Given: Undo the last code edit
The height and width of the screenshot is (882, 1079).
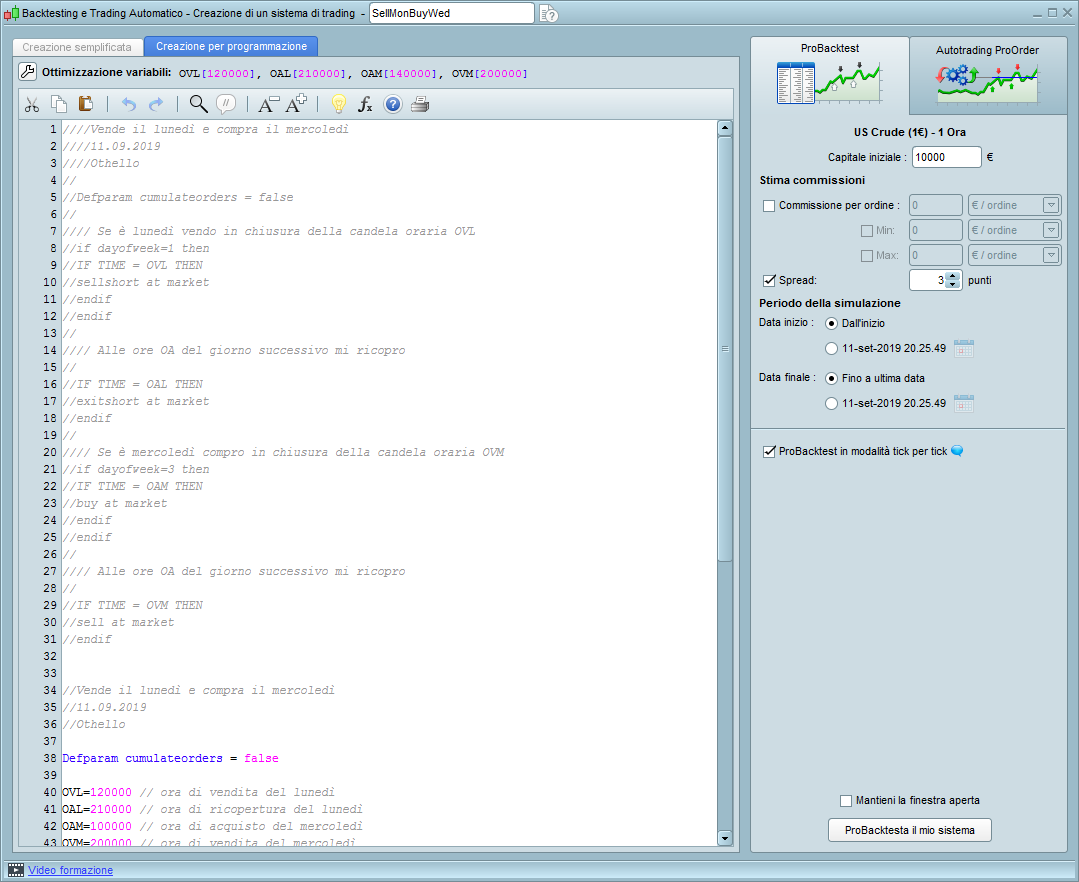Looking at the screenshot, I should click(128, 104).
